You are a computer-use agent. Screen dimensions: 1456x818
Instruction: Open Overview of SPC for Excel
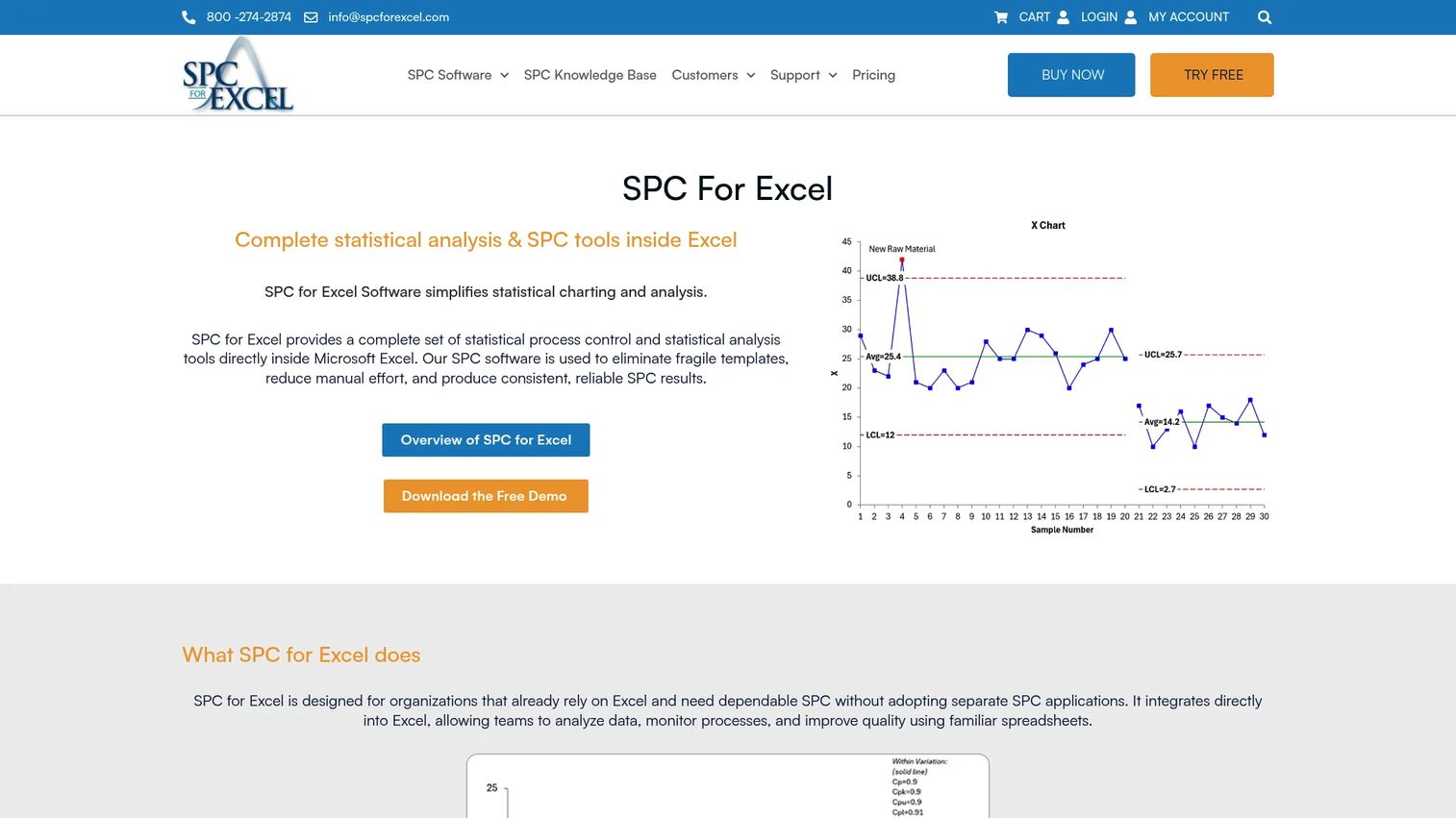(x=486, y=440)
